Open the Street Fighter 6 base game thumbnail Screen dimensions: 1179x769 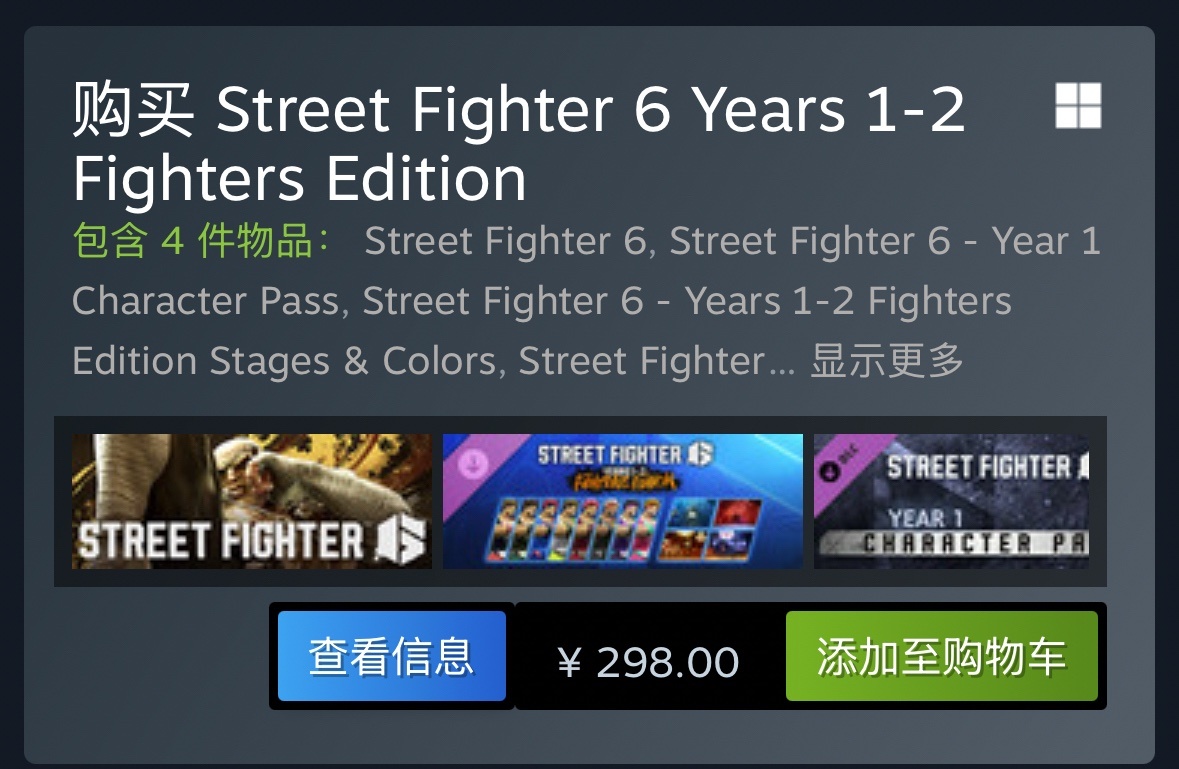252,501
